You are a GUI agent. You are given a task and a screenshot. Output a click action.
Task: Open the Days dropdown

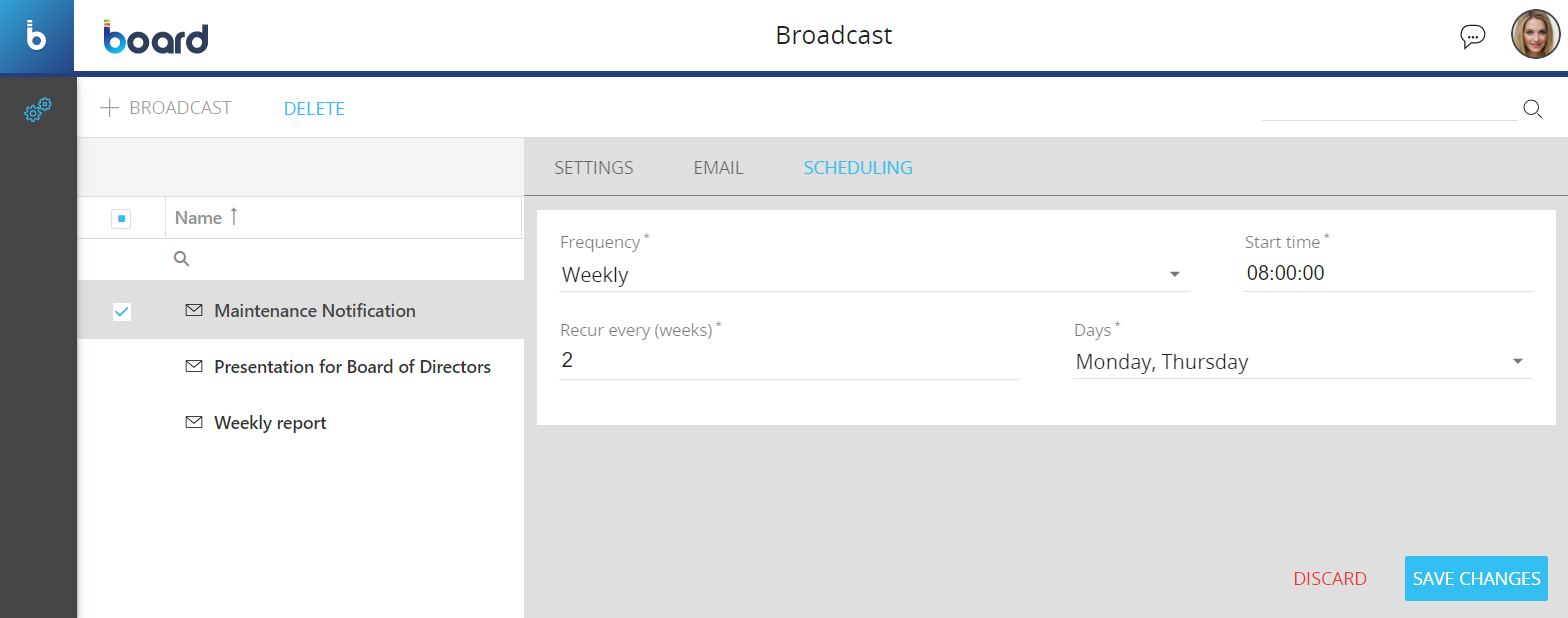tap(1517, 362)
